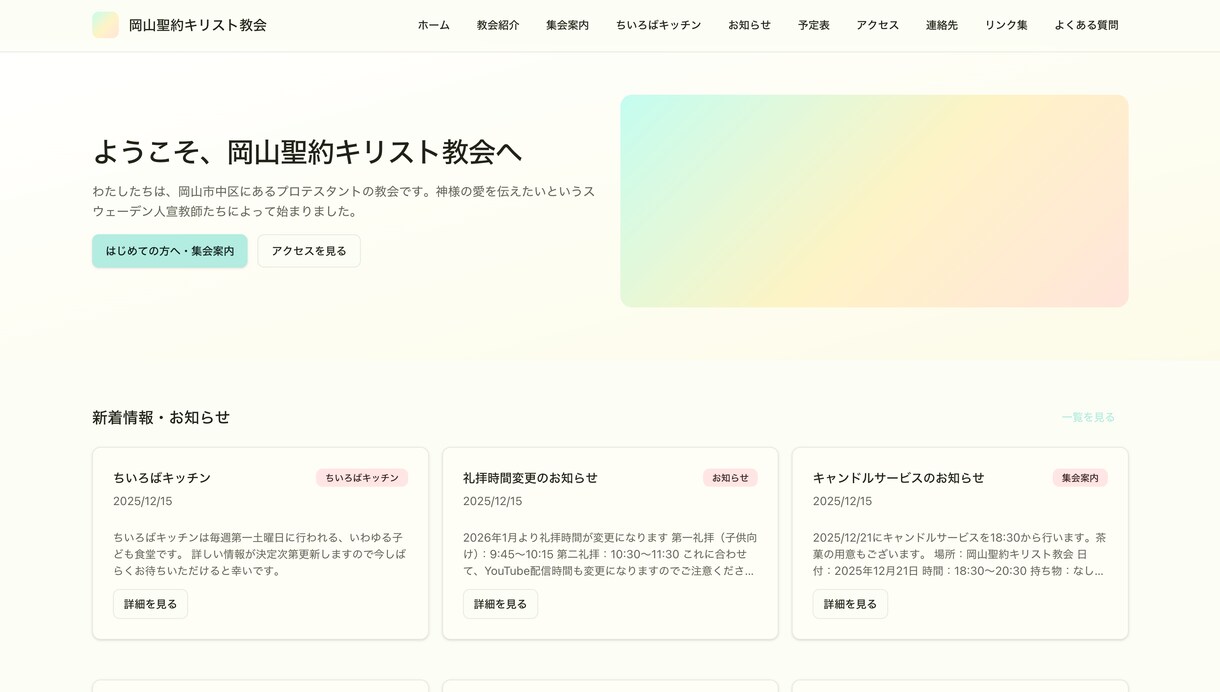
Task: Click the ようこそ、岡山聖約キリスト教会へ heading
Action: click(307, 152)
